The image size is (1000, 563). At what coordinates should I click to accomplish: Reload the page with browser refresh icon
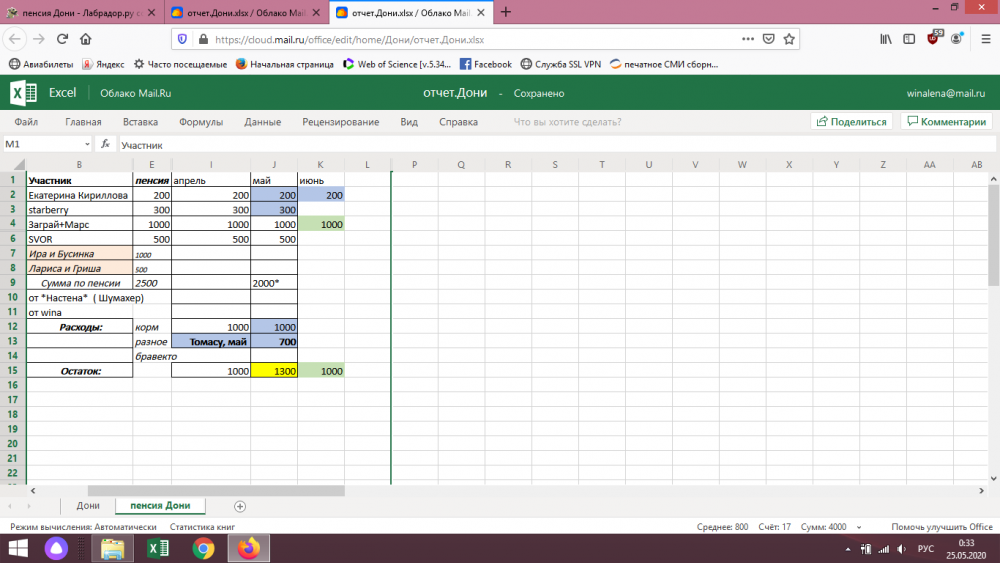62,39
